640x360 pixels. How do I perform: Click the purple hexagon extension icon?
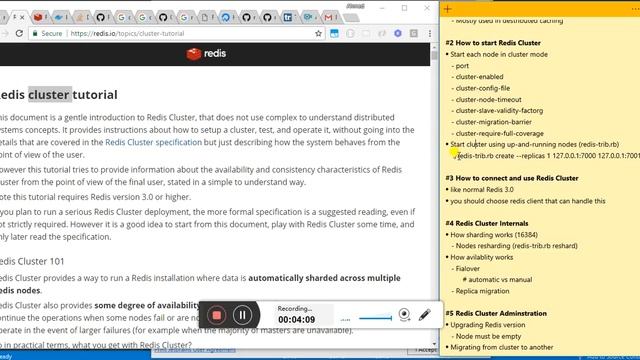point(398,33)
